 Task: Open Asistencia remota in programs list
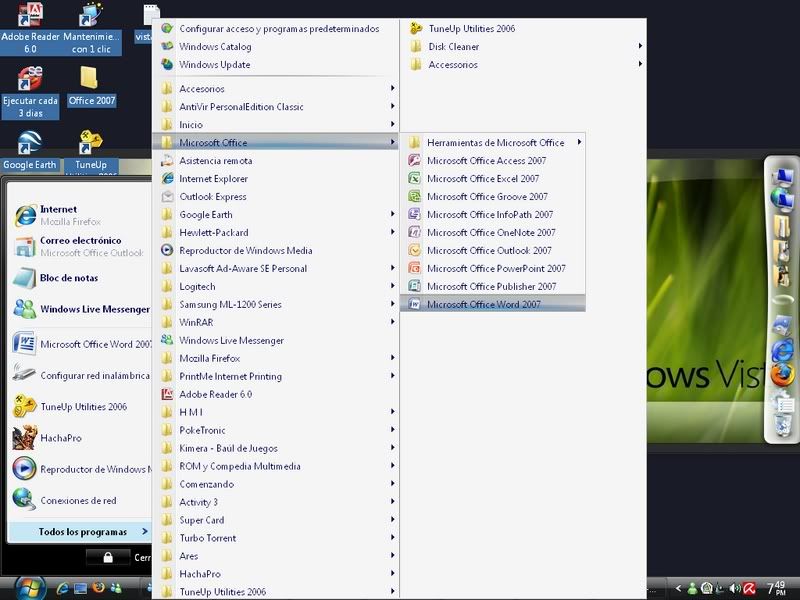pos(276,161)
